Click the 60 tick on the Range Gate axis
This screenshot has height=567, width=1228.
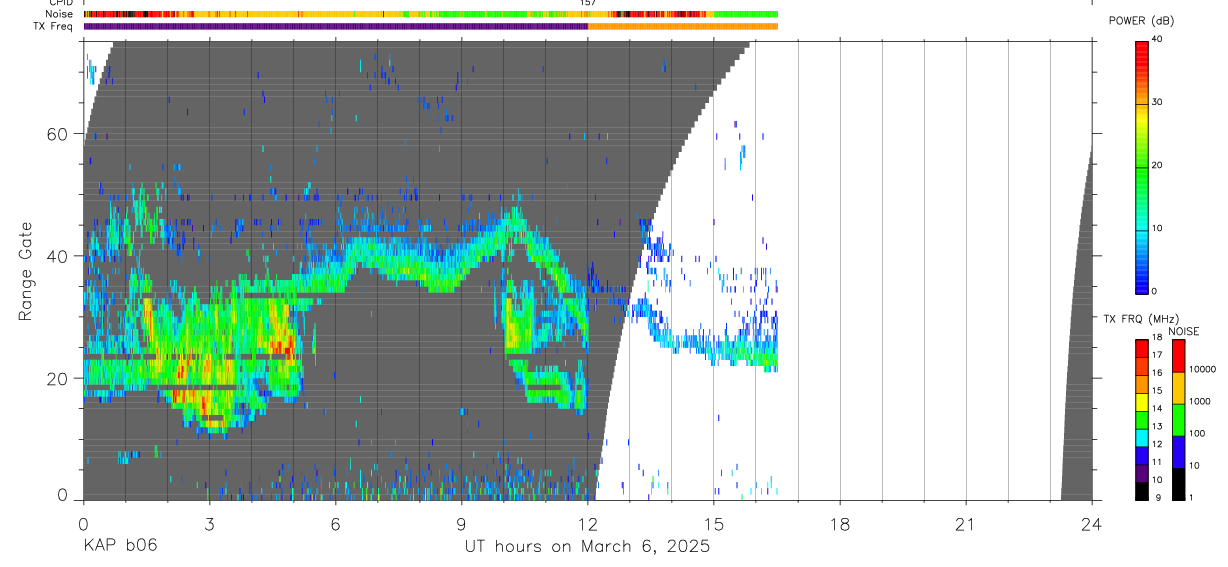(59, 133)
